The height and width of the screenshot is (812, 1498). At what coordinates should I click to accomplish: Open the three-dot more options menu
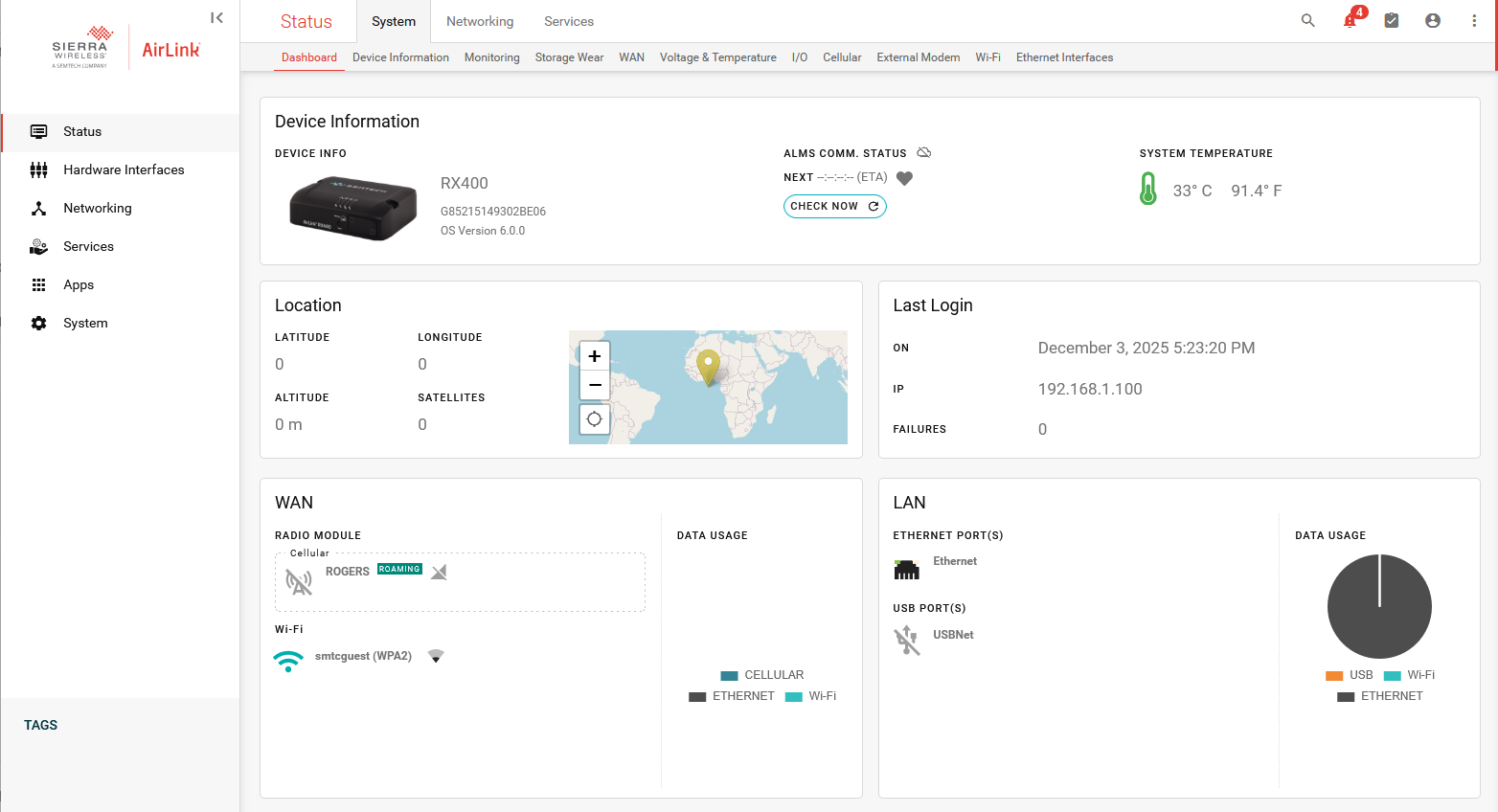click(x=1474, y=20)
